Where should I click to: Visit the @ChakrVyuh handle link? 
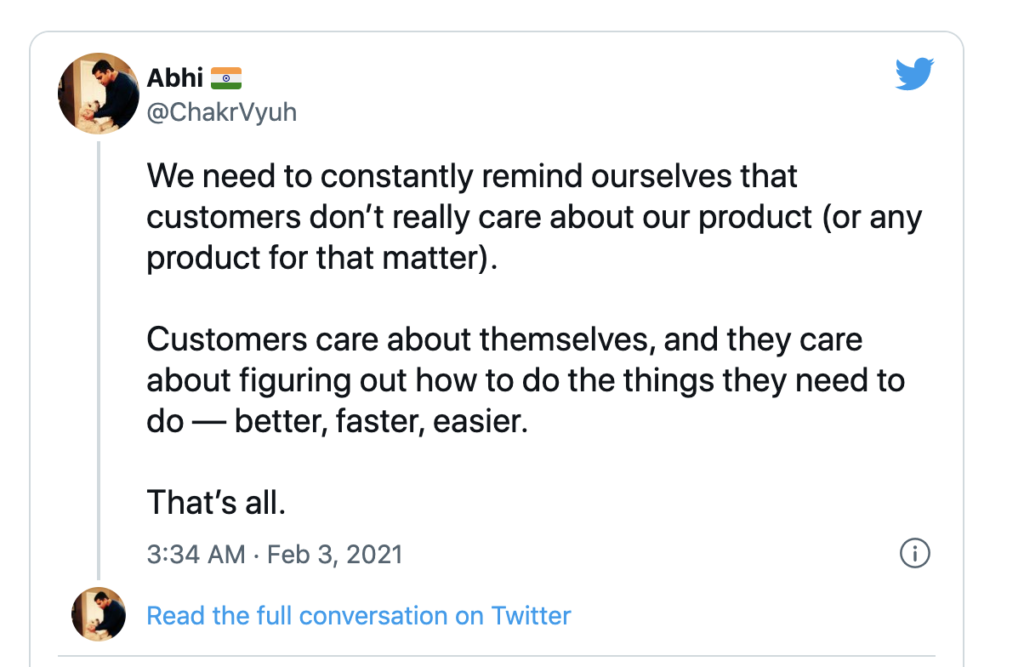(221, 112)
